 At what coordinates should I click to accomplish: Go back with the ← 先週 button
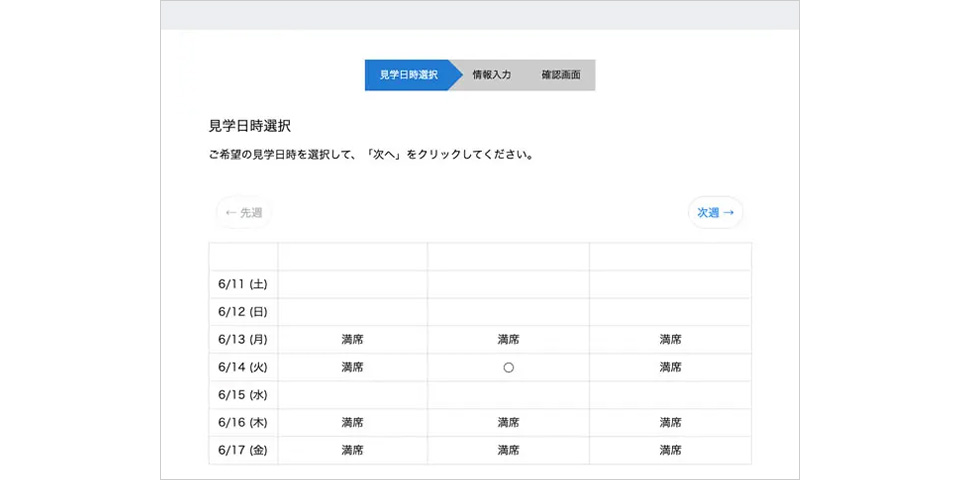244,212
